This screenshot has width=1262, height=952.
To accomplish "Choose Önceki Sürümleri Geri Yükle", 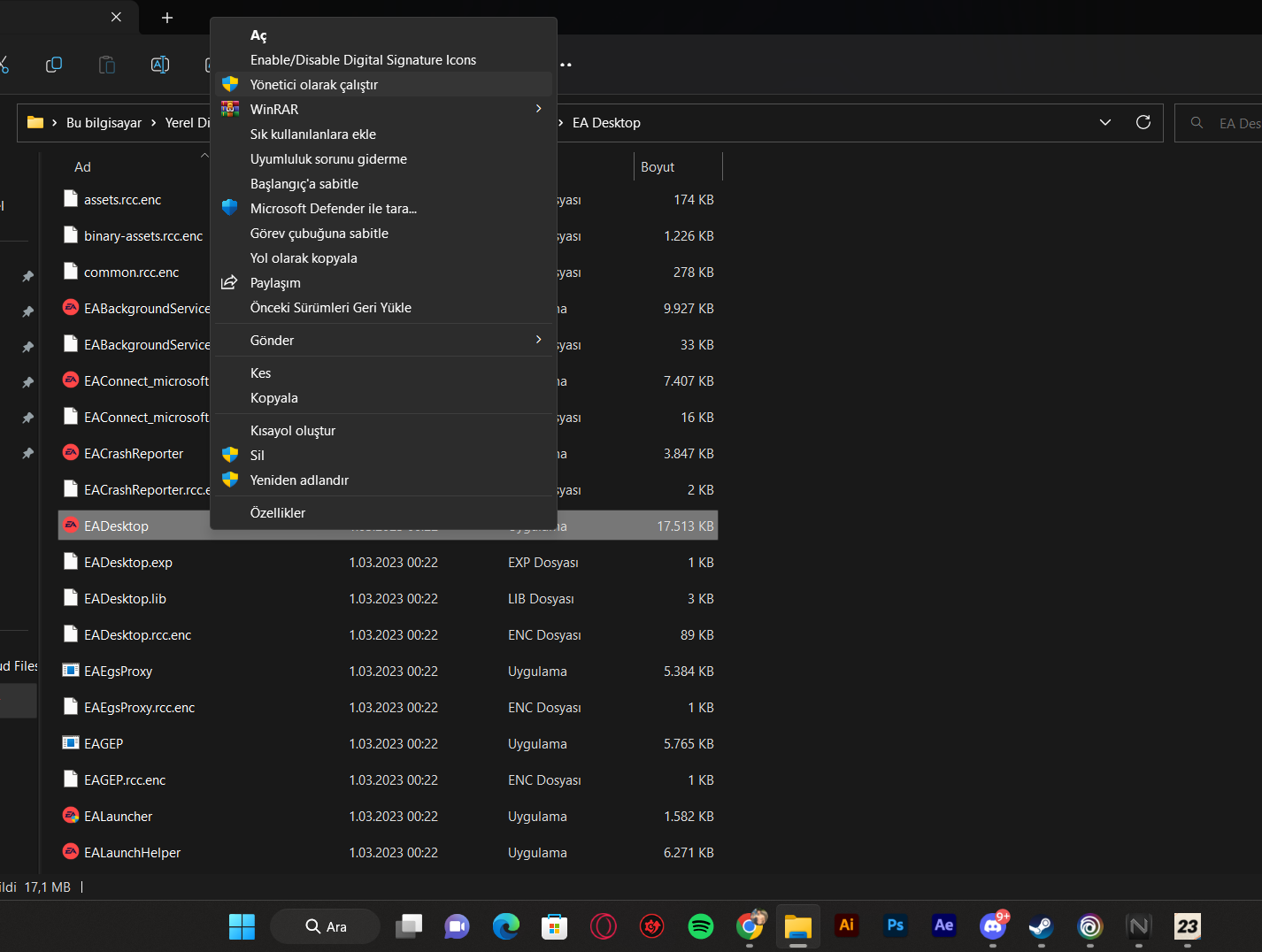I will tap(383, 308).
